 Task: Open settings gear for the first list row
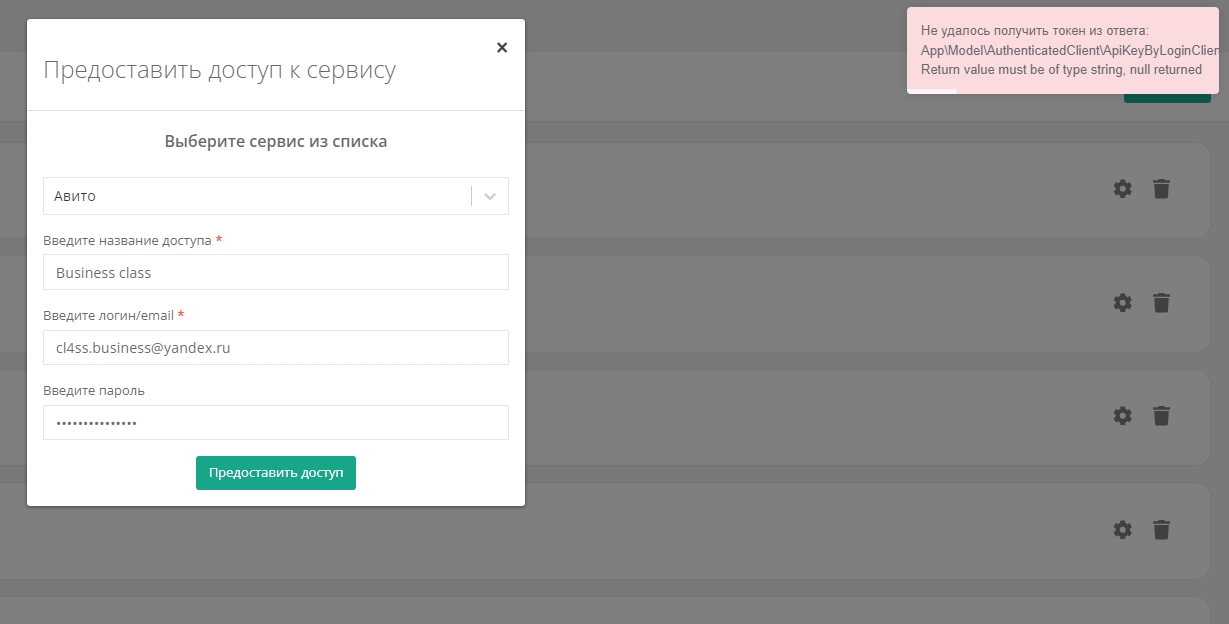click(1123, 188)
